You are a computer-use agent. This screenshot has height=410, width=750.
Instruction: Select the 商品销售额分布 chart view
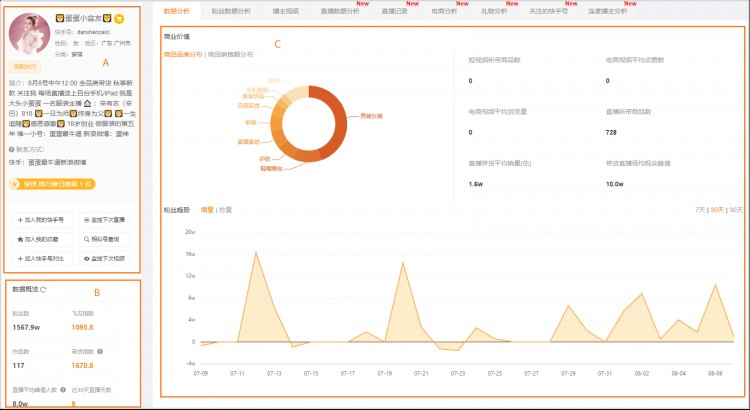[231, 54]
